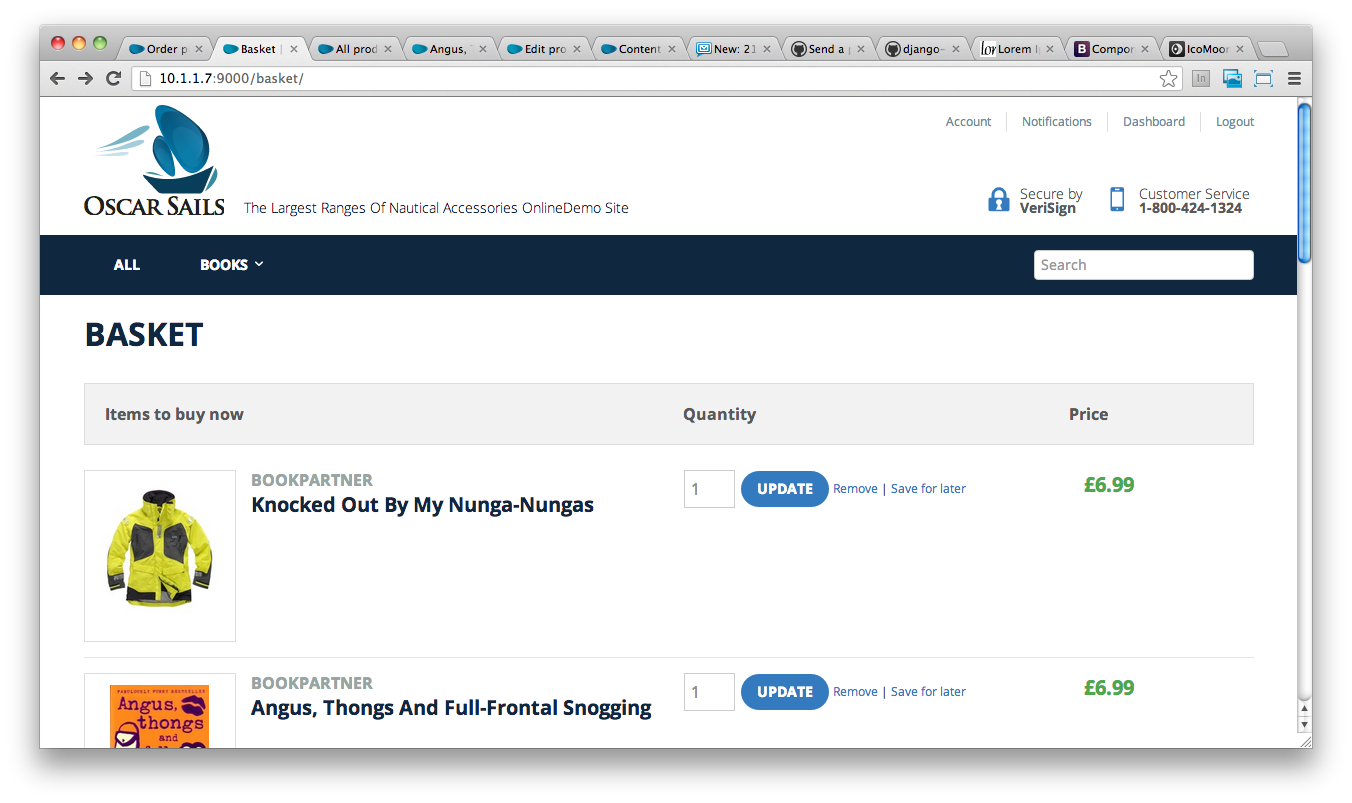Reload the page with the refresh icon
Image resolution: width=1352 pixels, height=803 pixels.
114,78
